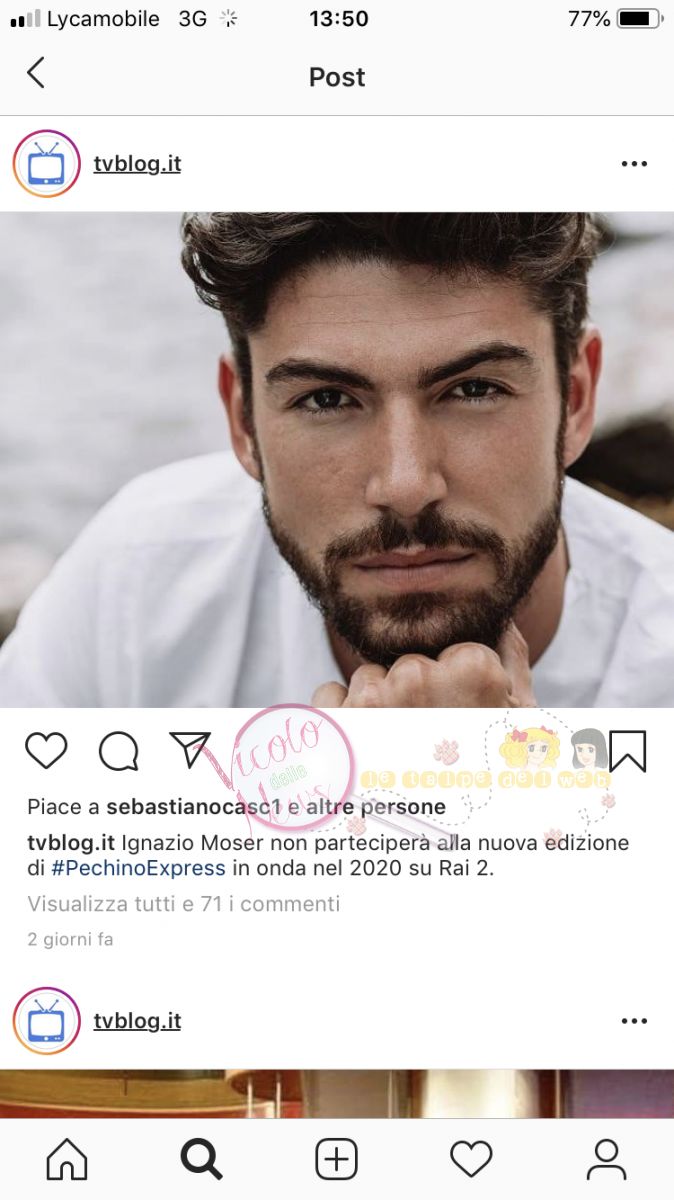Image resolution: width=674 pixels, height=1200 pixels.
Task: Open tvblog.it username link on first post
Action: click(x=137, y=164)
